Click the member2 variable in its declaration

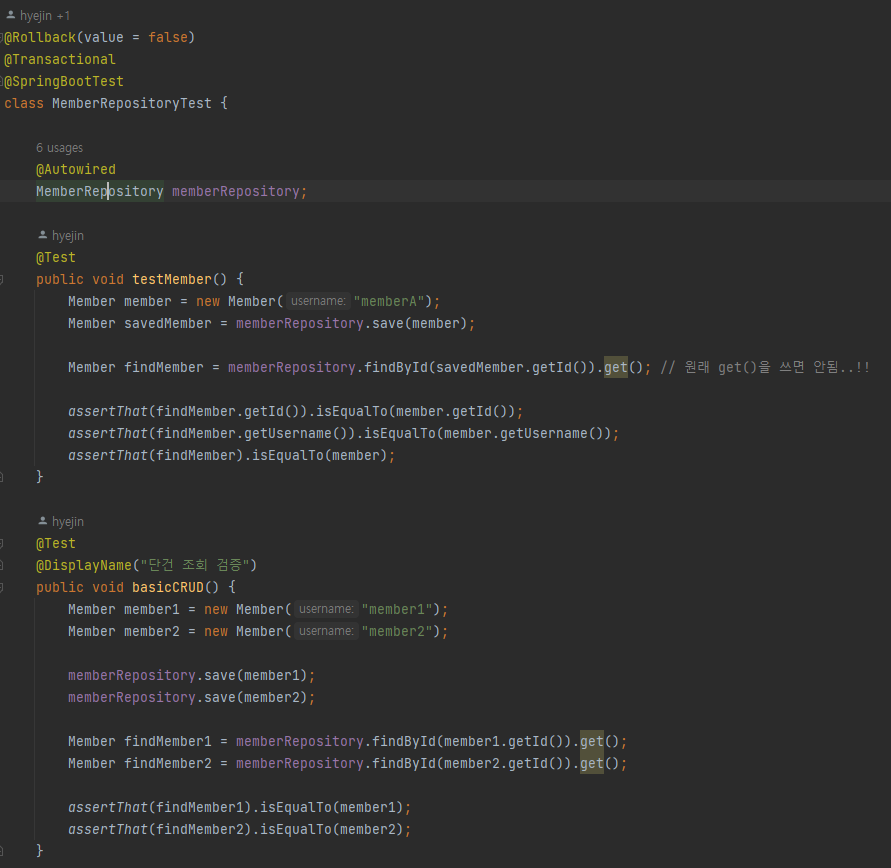(152, 632)
